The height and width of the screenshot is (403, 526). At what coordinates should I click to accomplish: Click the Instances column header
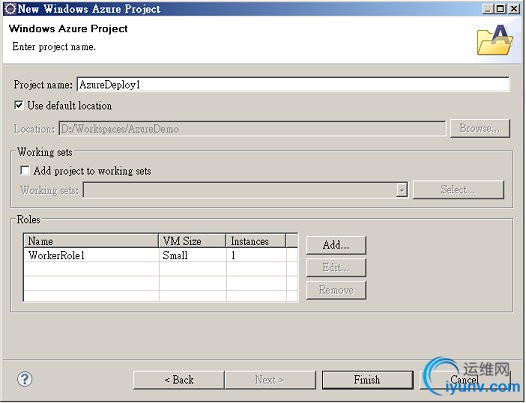[x=256, y=241]
